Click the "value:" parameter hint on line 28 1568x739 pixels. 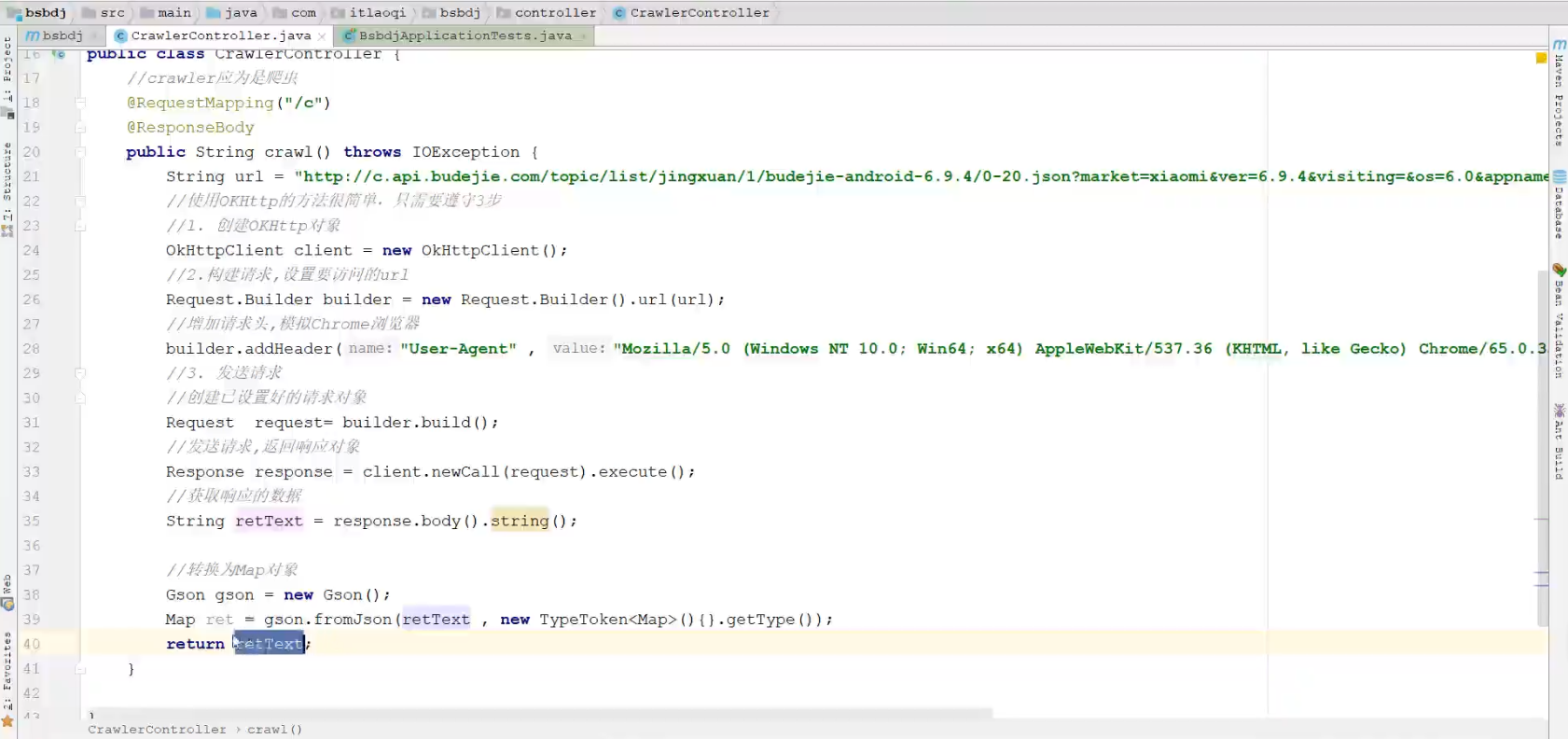578,348
